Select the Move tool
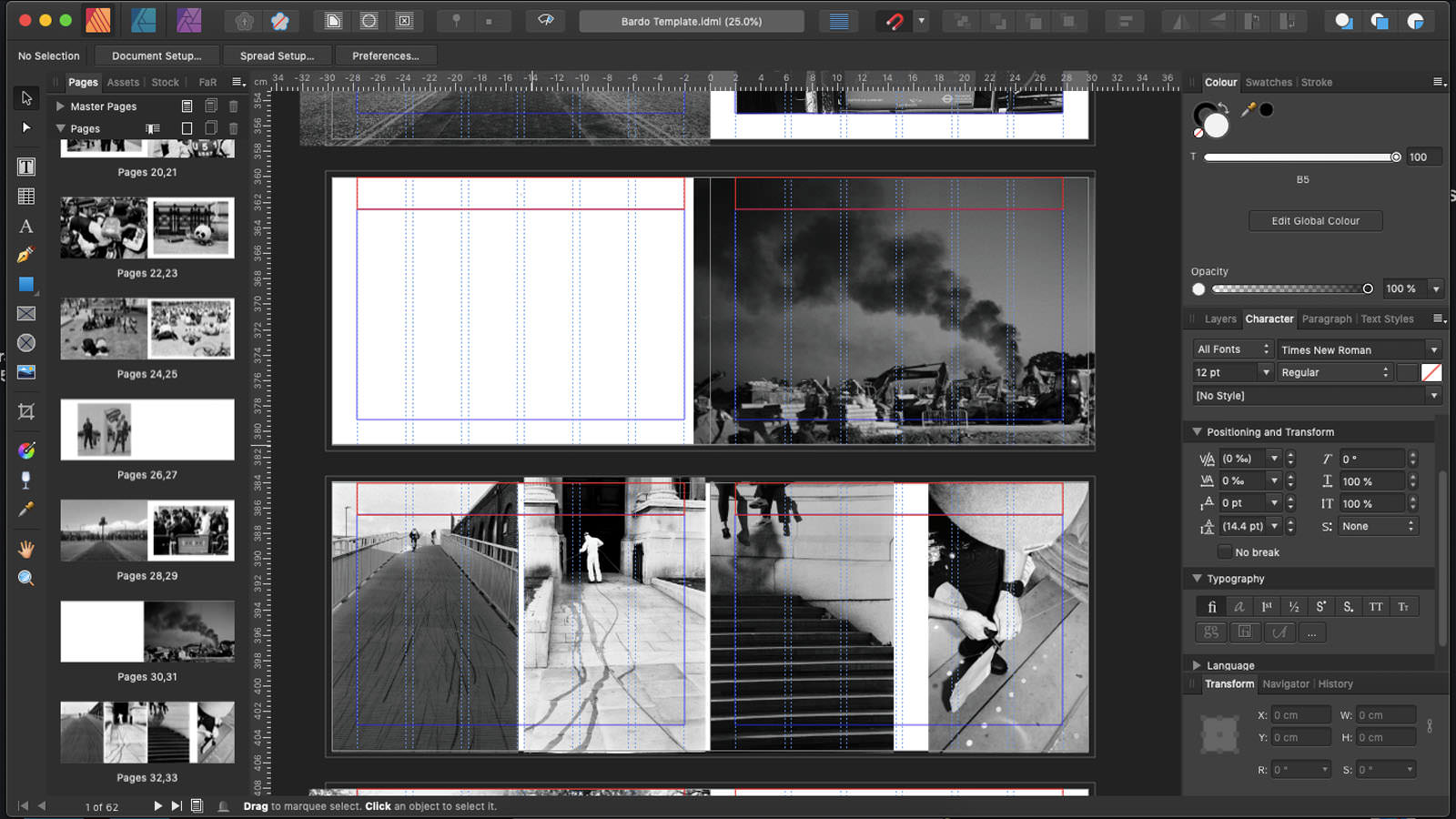1456x819 pixels. point(26,98)
